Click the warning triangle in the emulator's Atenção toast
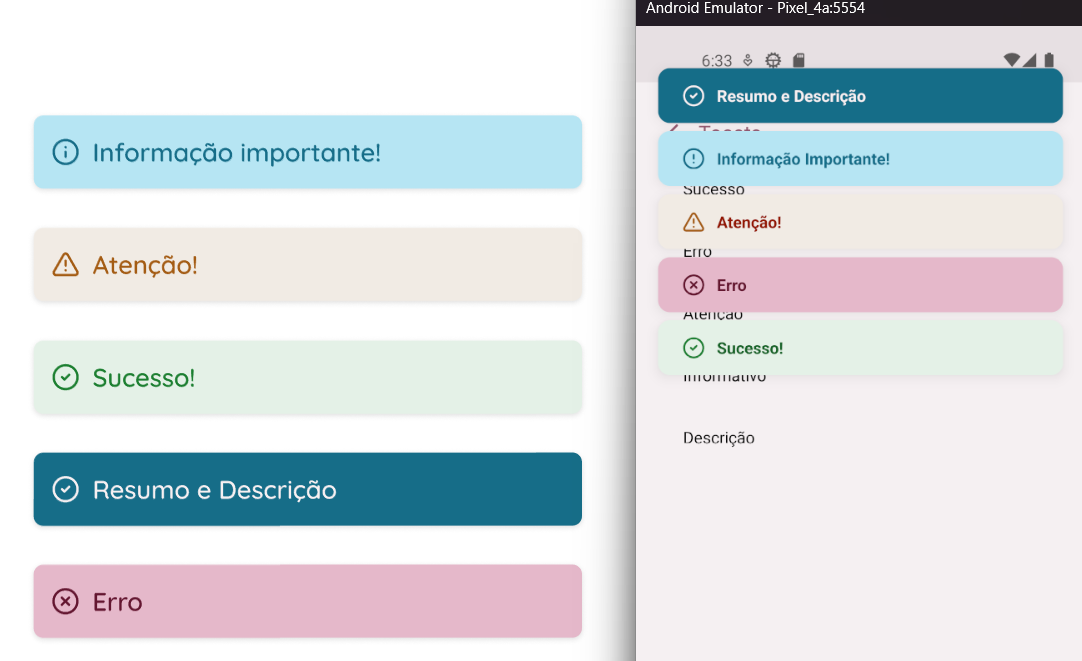 pos(693,222)
